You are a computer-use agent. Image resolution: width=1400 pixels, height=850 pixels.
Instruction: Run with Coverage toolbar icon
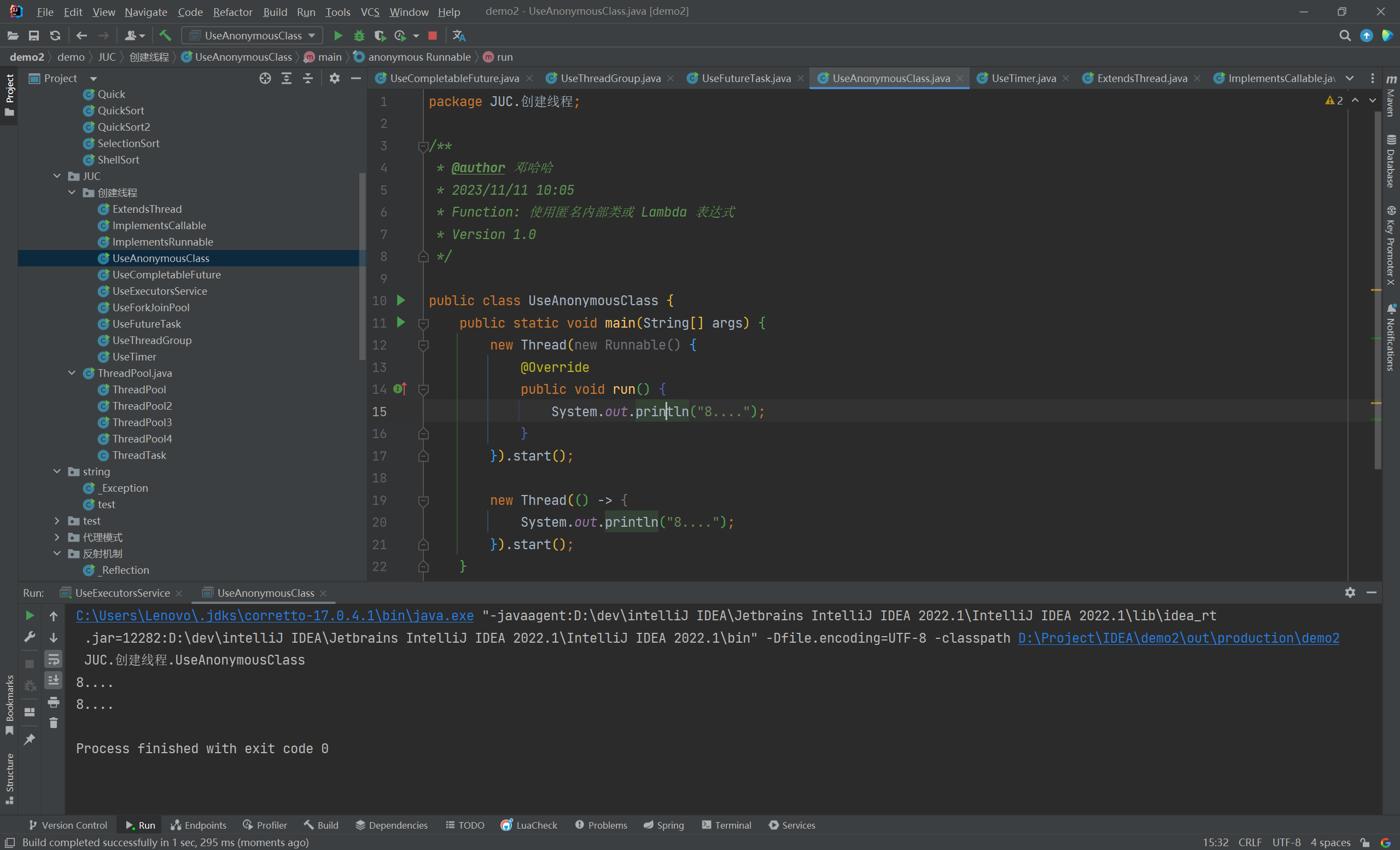pyautogui.click(x=380, y=36)
